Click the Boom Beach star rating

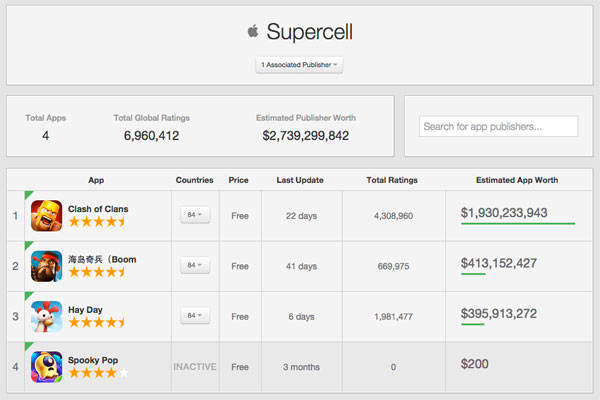click(x=97, y=272)
